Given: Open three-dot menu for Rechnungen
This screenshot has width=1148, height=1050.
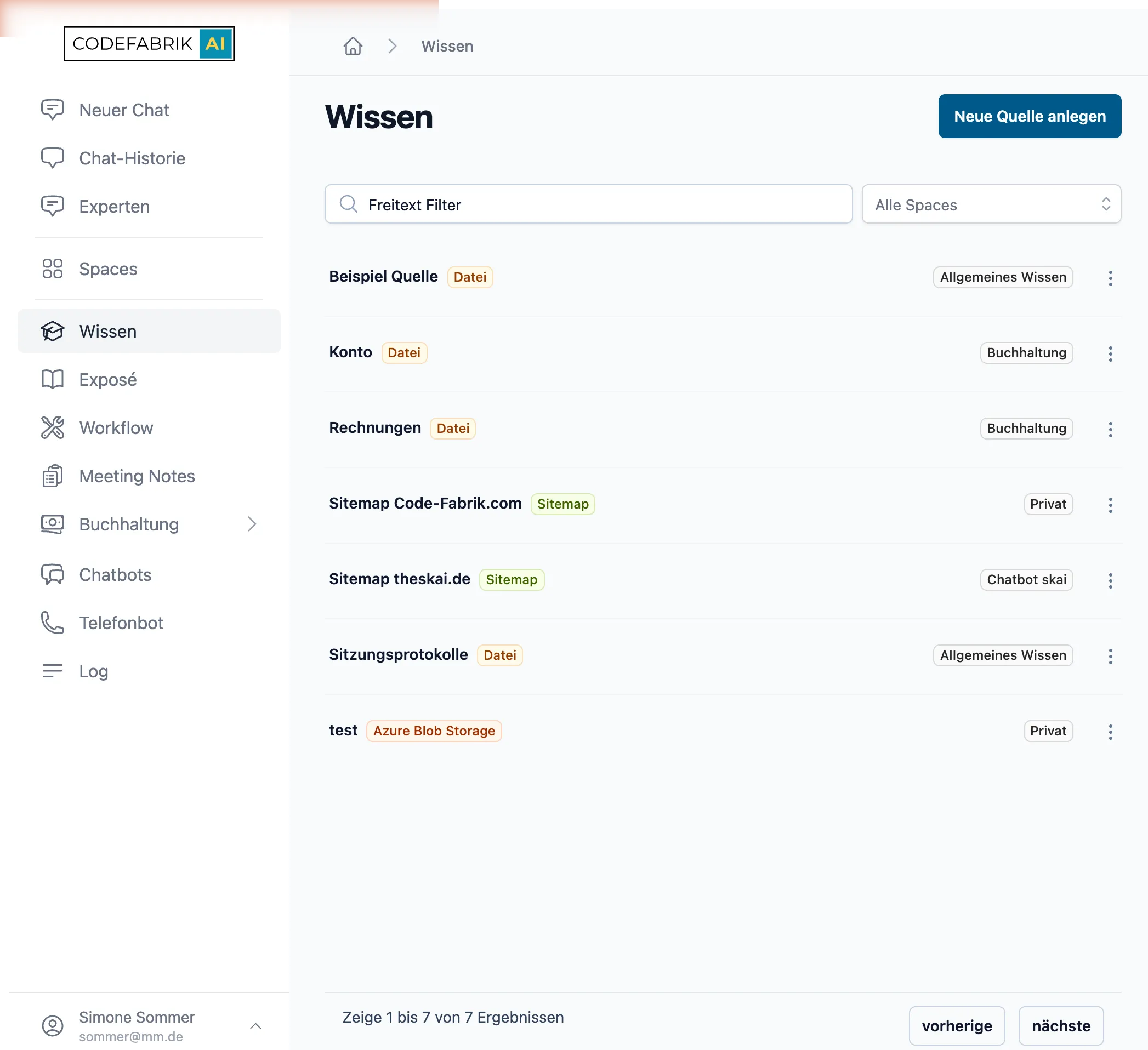Looking at the screenshot, I should click(x=1110, y=429).
